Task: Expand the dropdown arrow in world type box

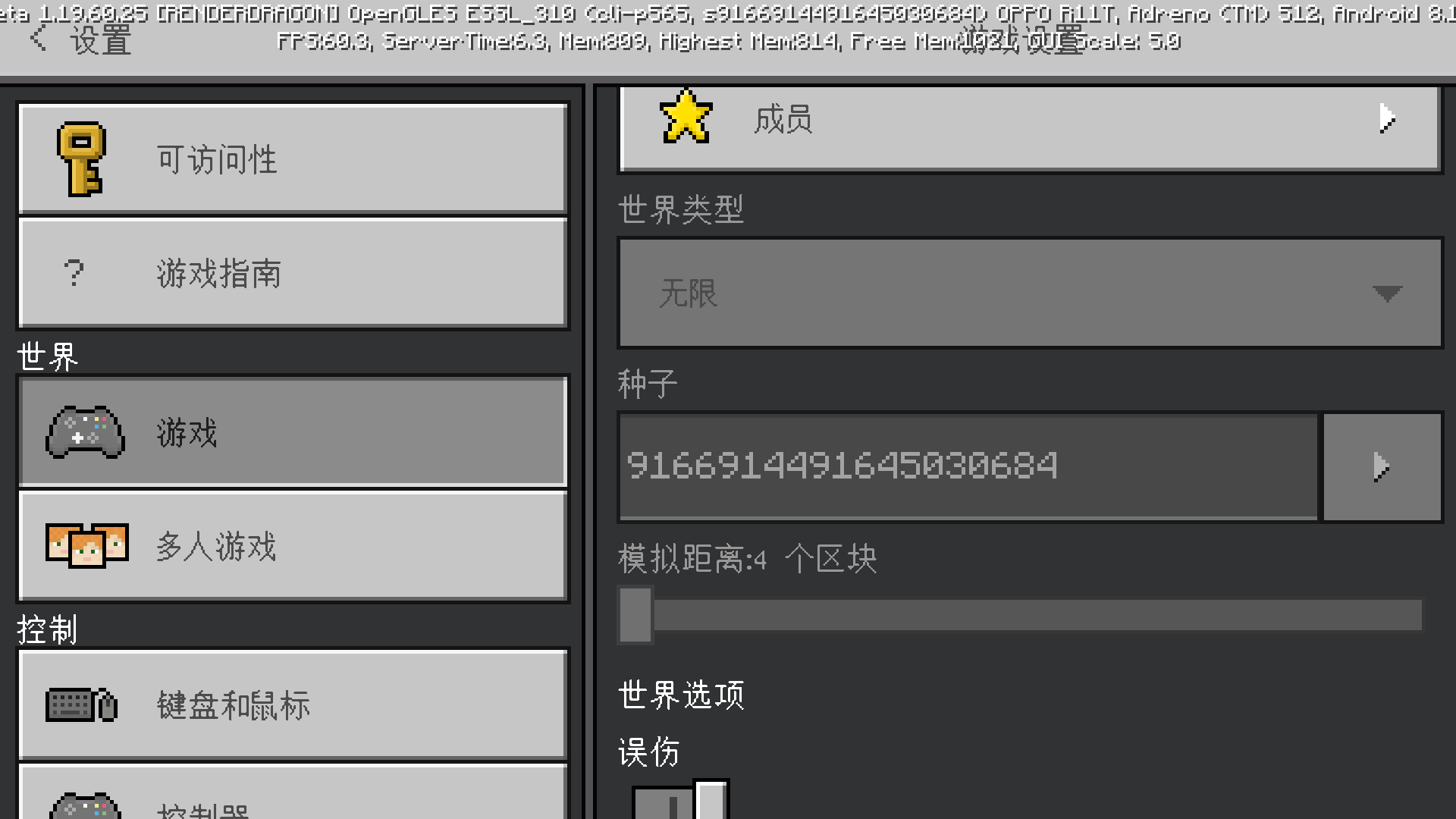Action: tap(1387, 293)
